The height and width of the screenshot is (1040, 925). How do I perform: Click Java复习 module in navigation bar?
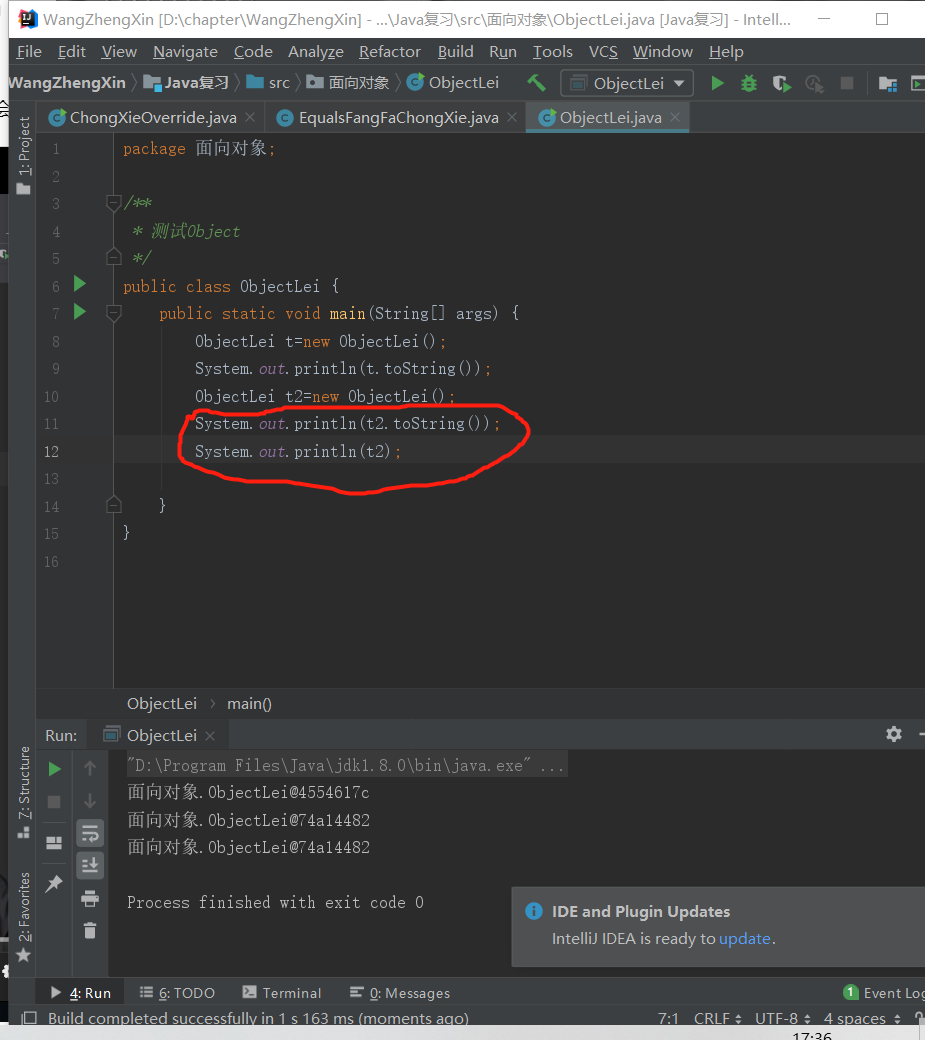click(186, 83)
